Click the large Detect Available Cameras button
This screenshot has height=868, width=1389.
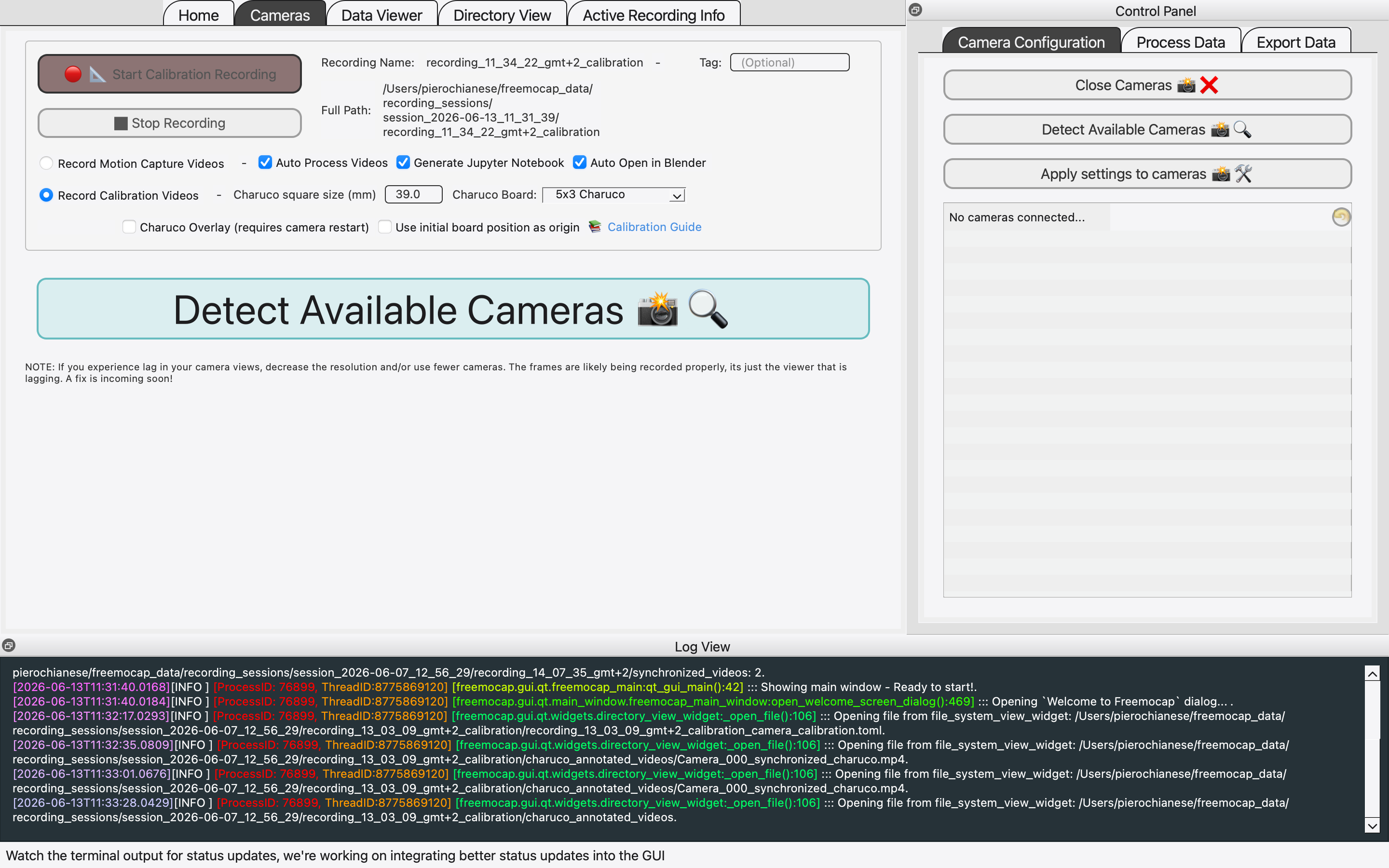(453, 309)
